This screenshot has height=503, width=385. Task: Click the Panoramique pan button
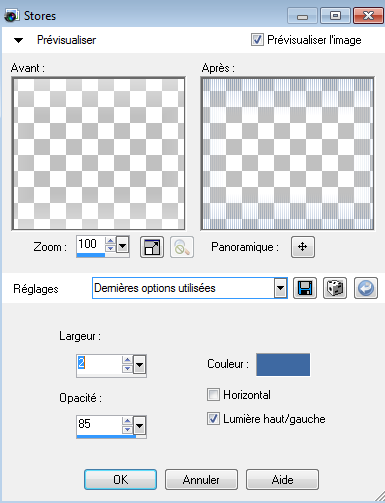(302, 247)
